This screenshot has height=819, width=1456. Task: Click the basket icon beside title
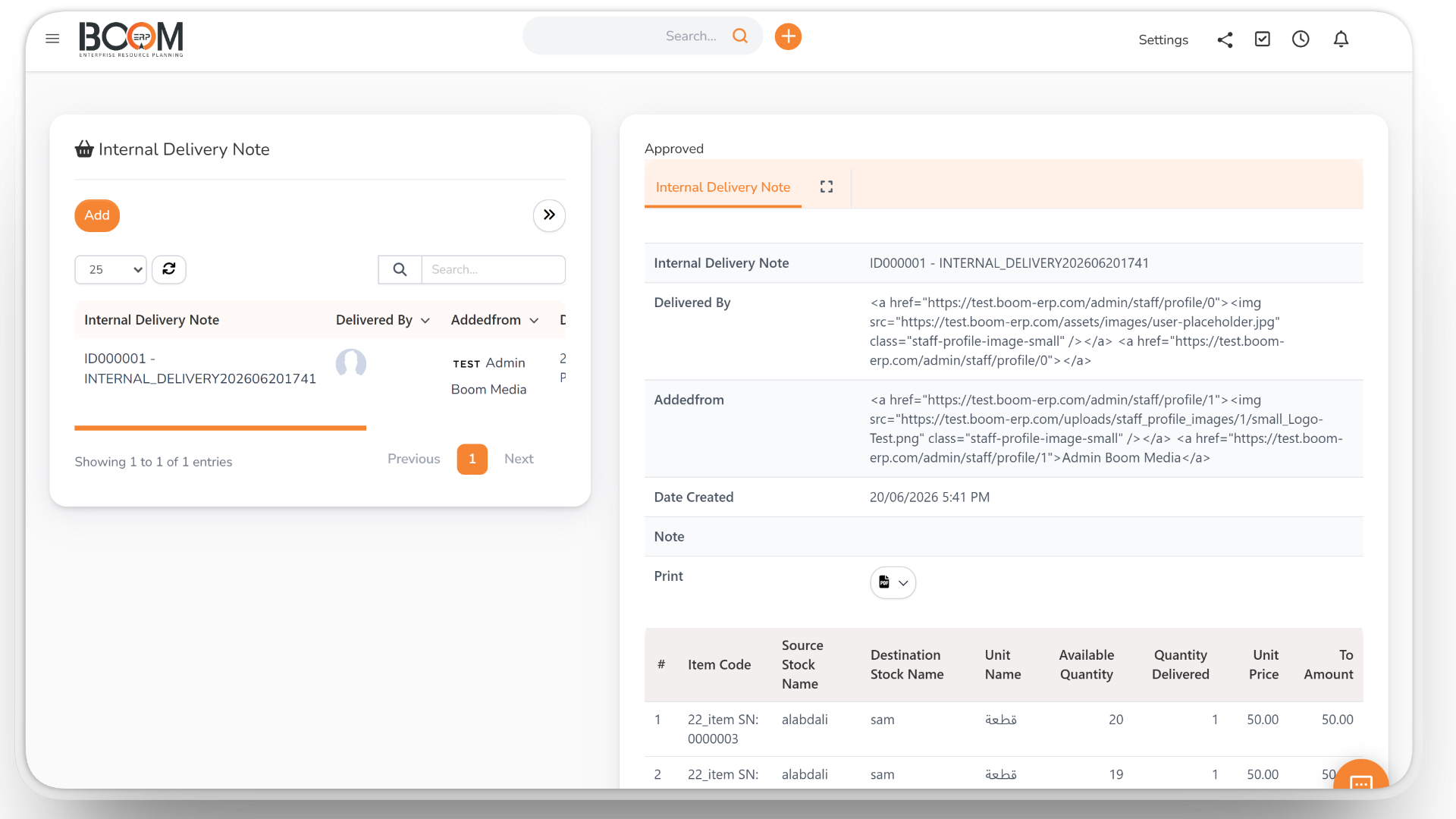click(x=84, y=149)
